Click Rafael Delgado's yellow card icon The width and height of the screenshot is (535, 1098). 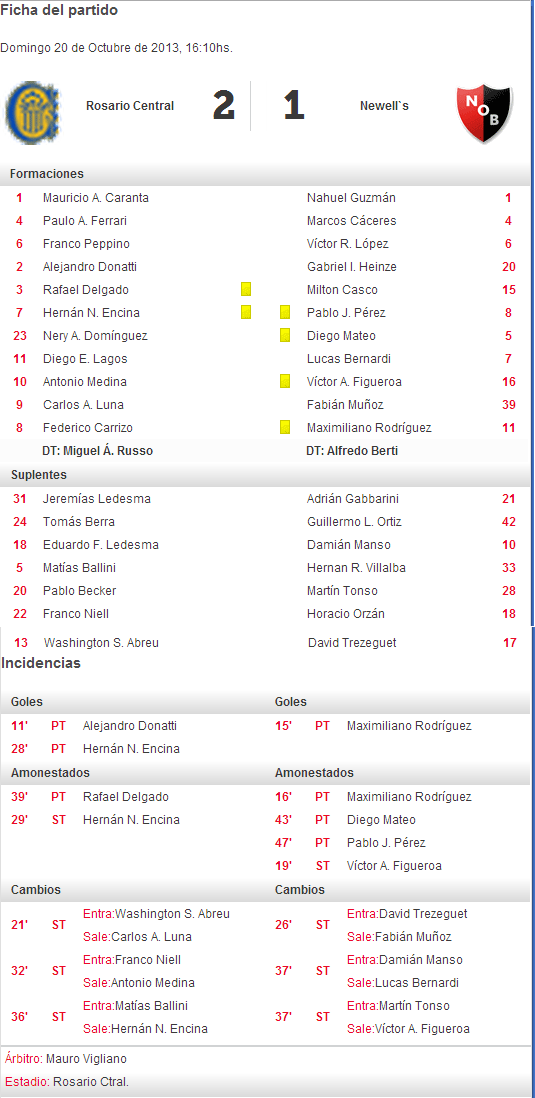[246, 289]
